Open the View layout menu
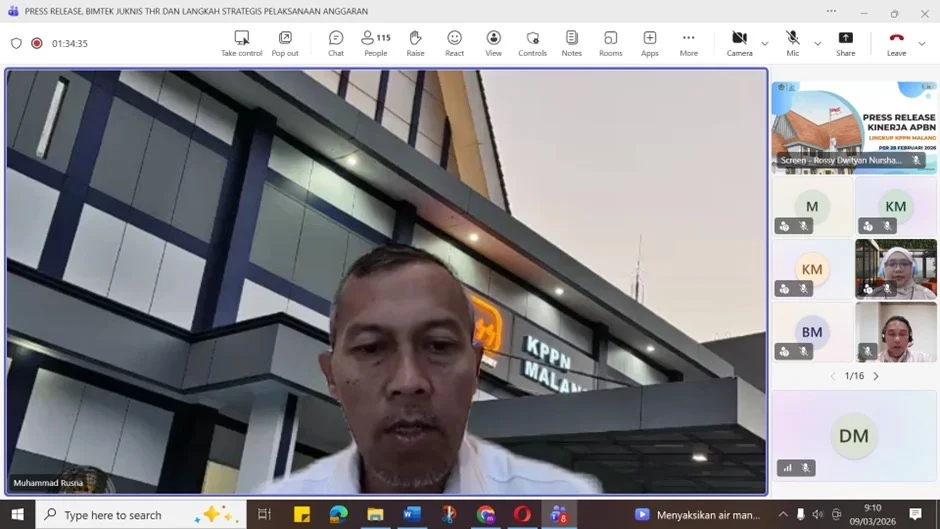This screenshot has height=529, width=940. (493, 43)
